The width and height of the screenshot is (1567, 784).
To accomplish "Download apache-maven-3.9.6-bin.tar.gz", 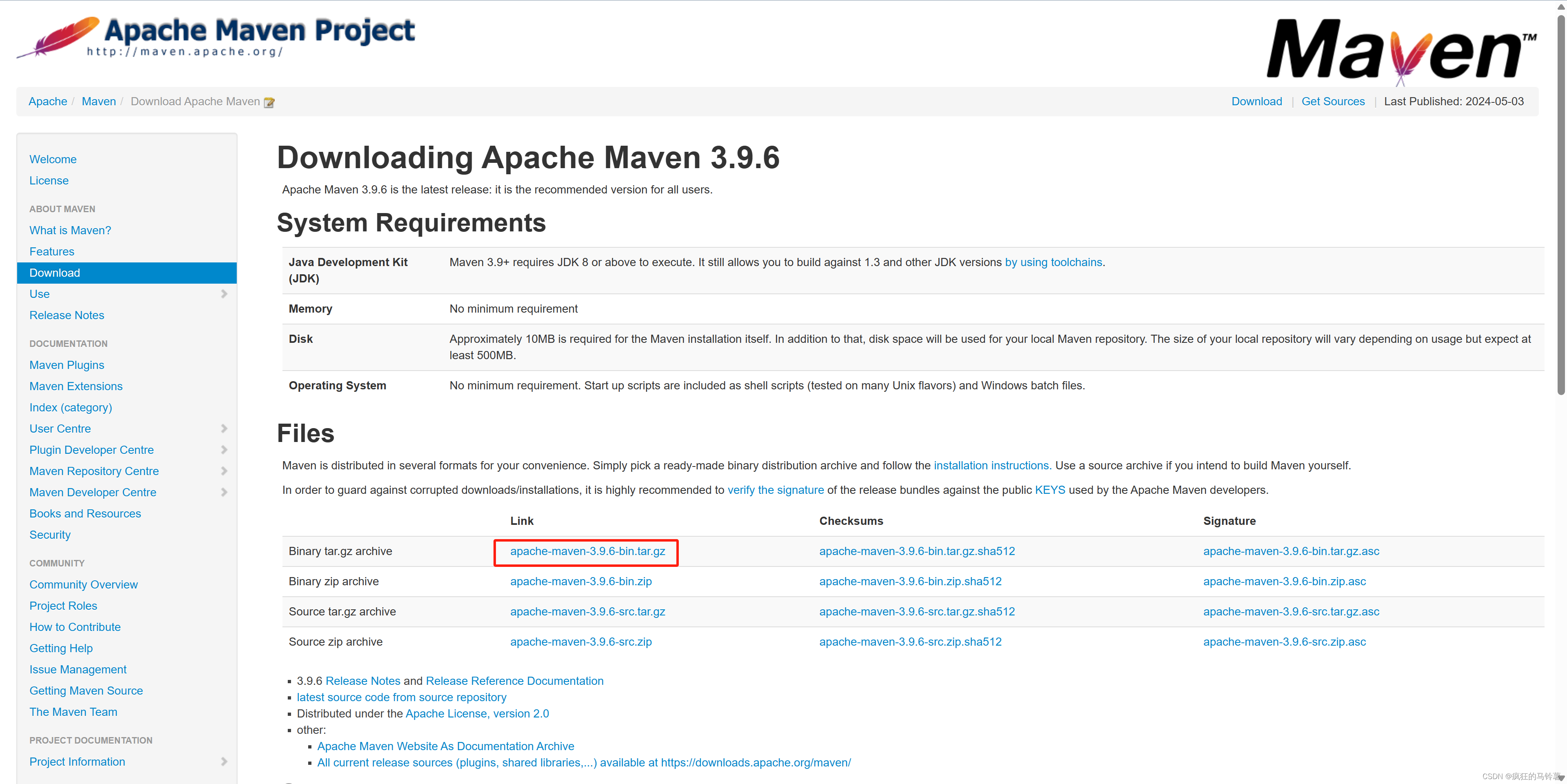I will (x=587, y=551).
